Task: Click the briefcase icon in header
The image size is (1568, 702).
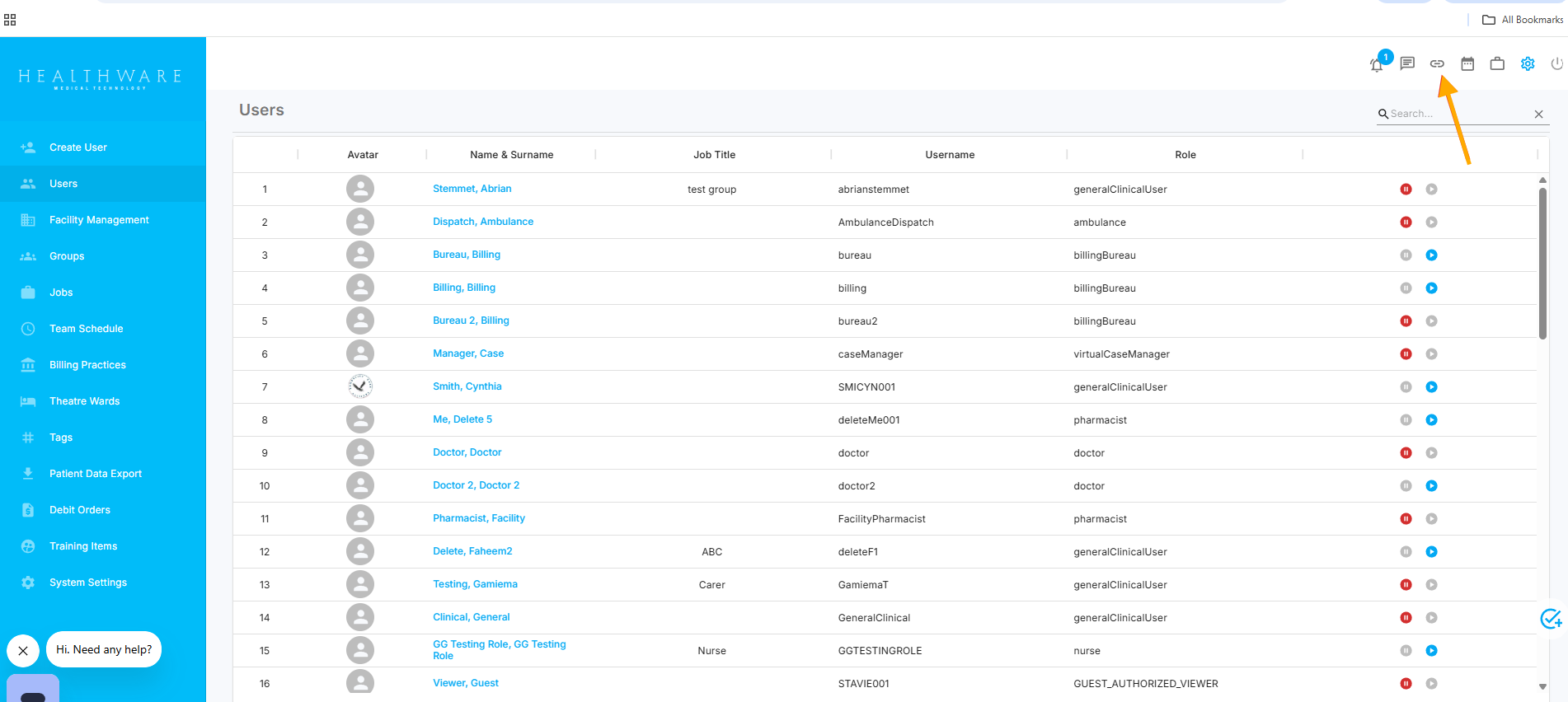Action: coord(1497,63)
